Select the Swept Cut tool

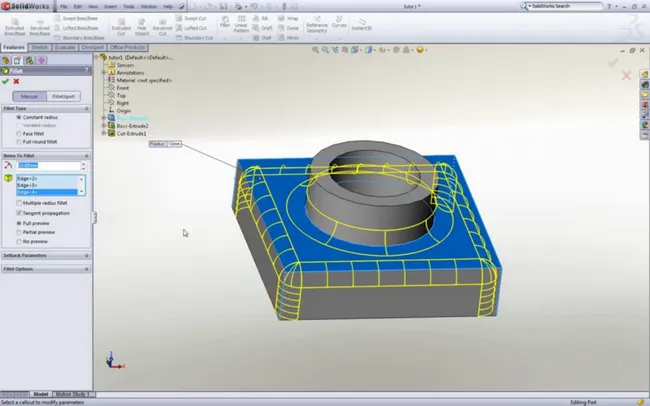(191, 18)
